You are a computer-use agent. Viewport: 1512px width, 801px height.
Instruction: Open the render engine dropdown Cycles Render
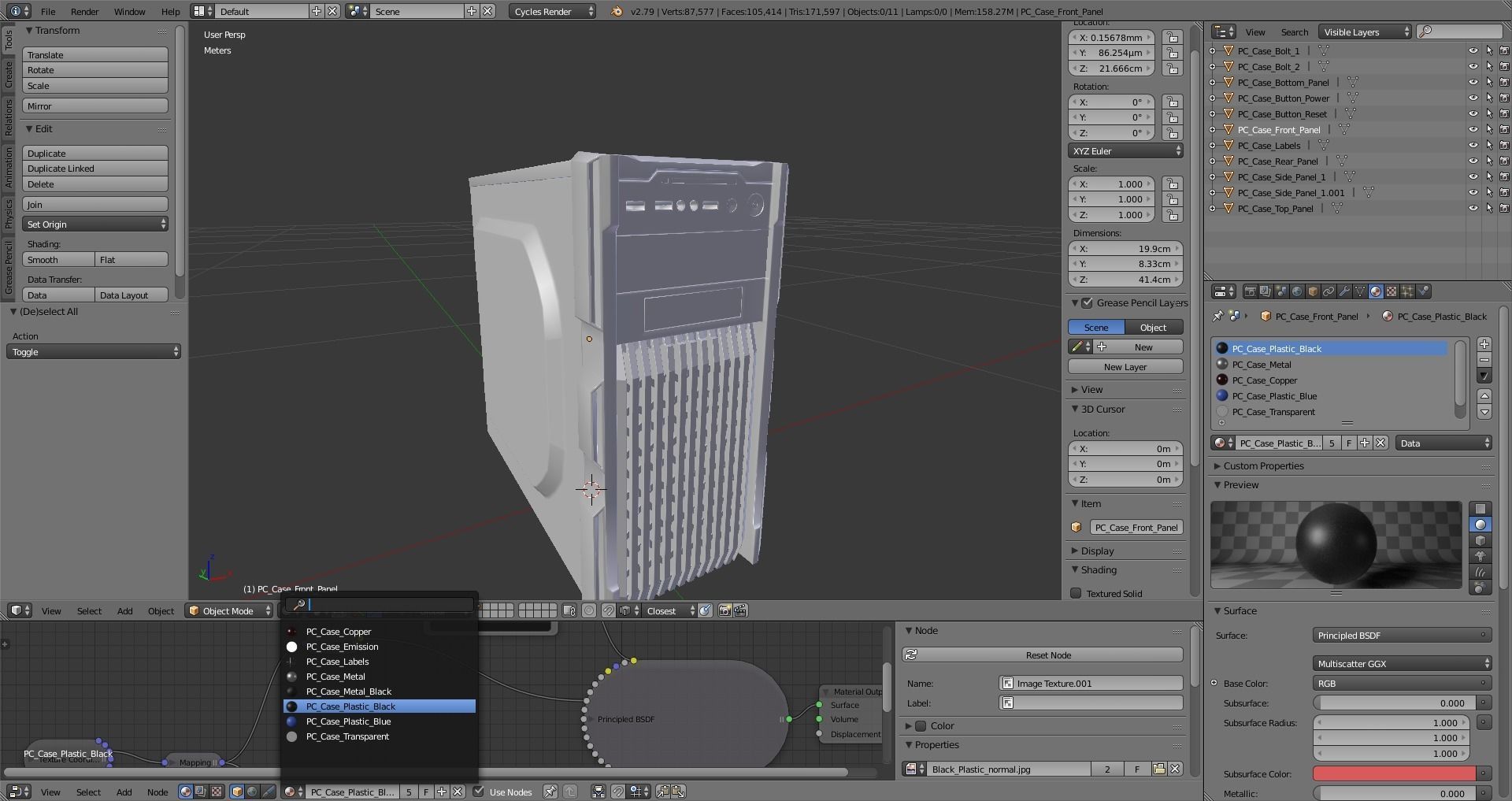click(x=553, y=11)
